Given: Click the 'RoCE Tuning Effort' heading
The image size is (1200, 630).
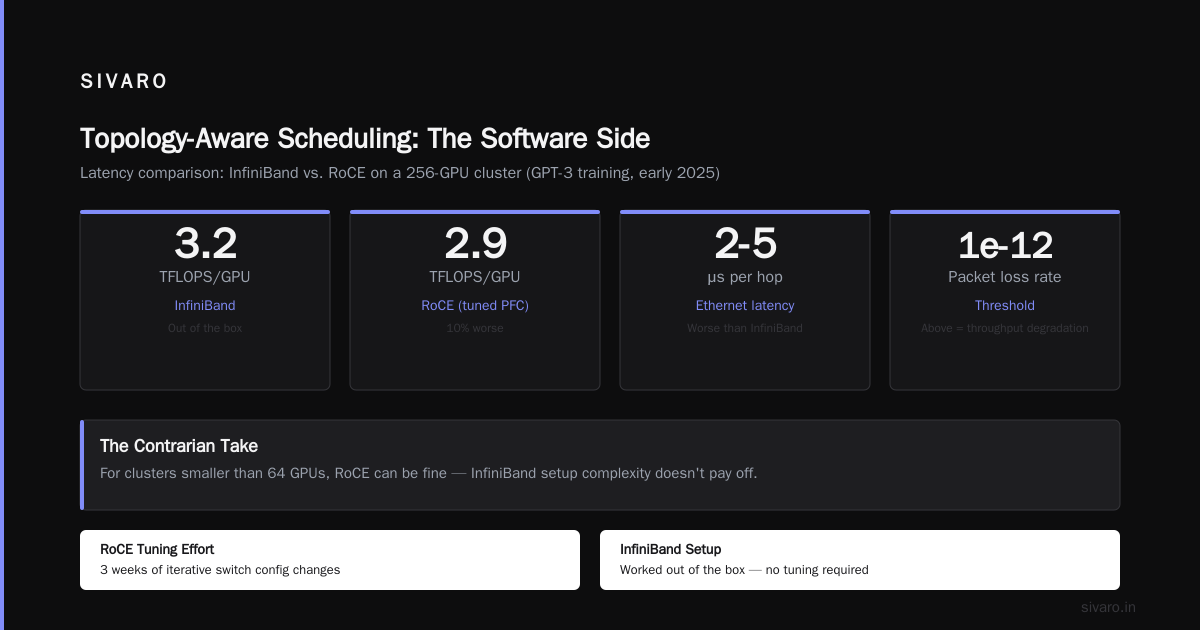Looking at the screenshot, I should pos(157,549).
